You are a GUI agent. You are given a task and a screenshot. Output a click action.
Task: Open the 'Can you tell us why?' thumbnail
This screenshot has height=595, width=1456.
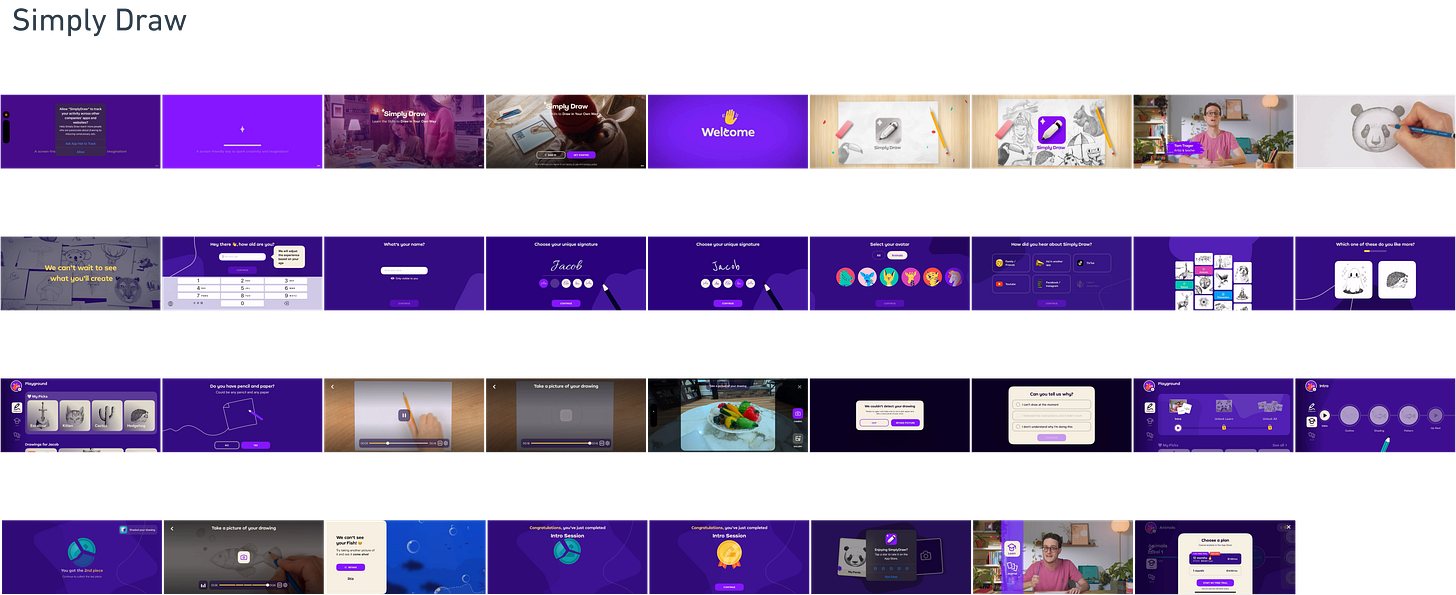(1052, 415)
